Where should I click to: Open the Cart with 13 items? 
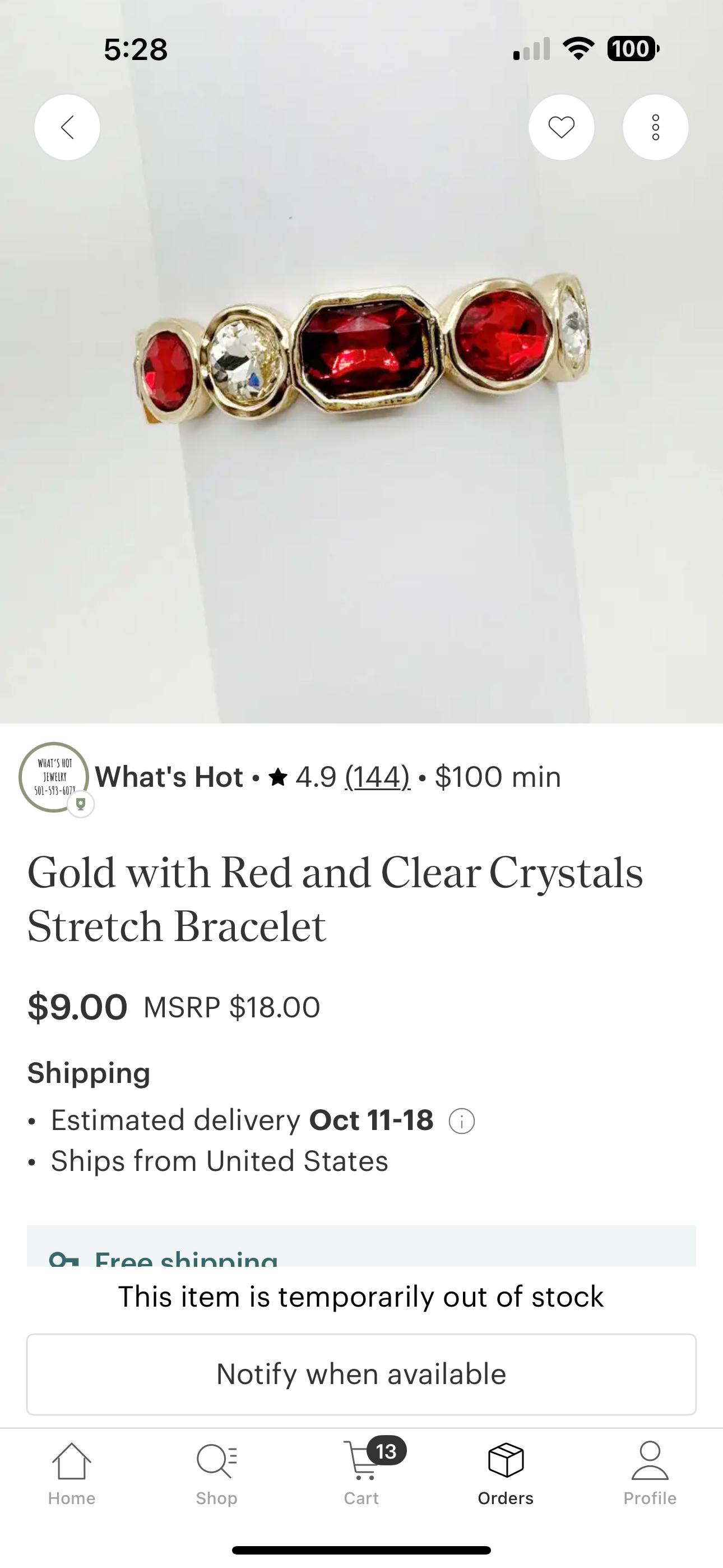361,1472
